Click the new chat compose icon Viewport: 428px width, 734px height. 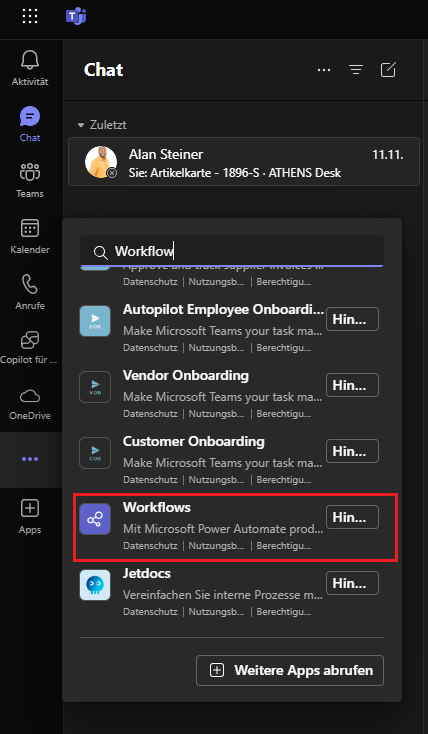pyautogui.click(x=388, y=70)
